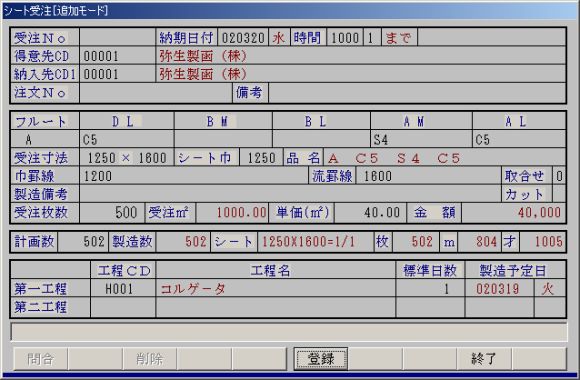Click the disabled 削除 delete button
This screenshot has width=580, height=380.
click(149, 359)
